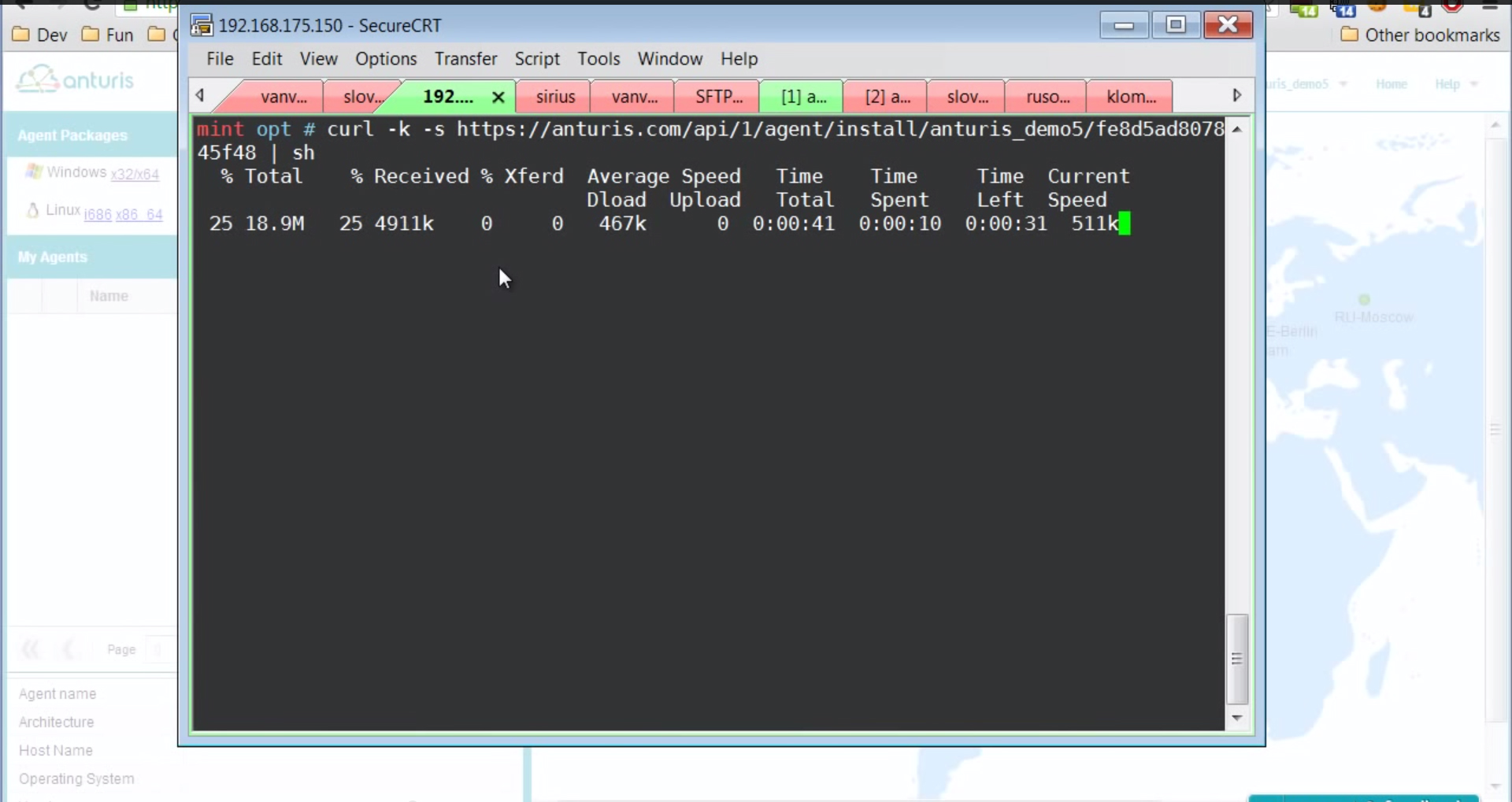This screenshot has width=1512, height=802.
Task: Go to first page of agents
Action: click(31, 649)
